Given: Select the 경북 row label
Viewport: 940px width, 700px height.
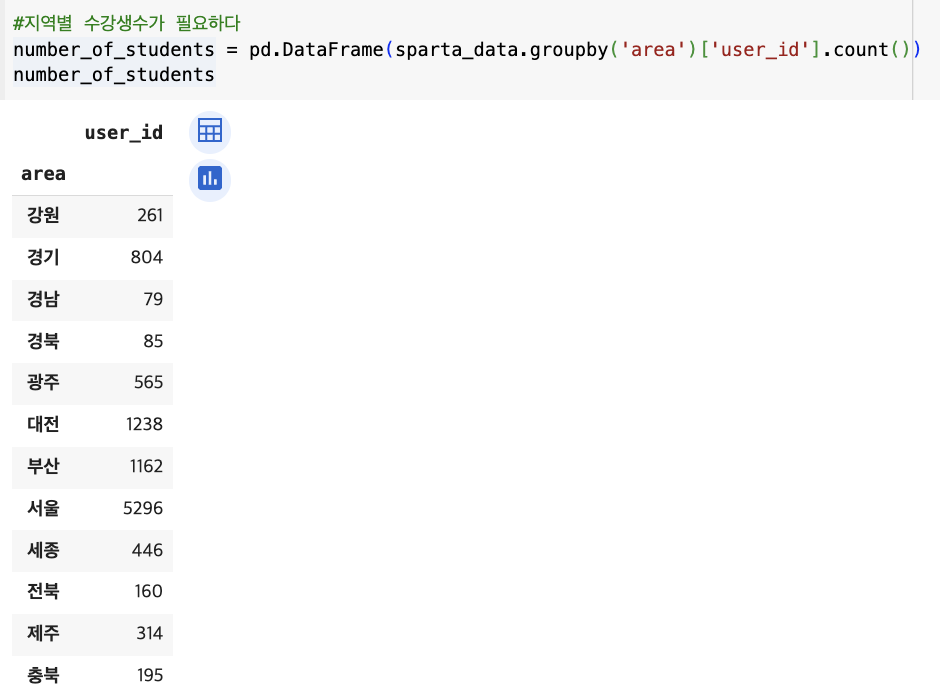Looking at the screenshot, I should coord(43,340).
